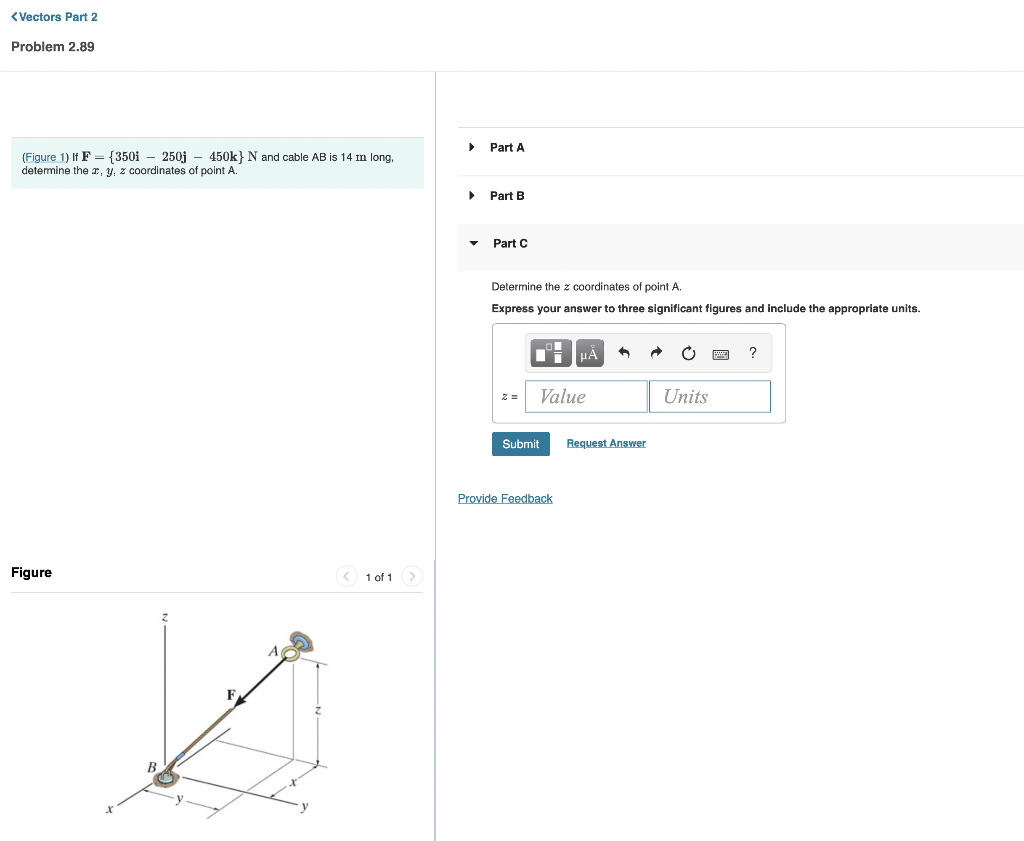Click the reset answer icon
Viewport: 1024px width, 841px height.
pos(688,352)
